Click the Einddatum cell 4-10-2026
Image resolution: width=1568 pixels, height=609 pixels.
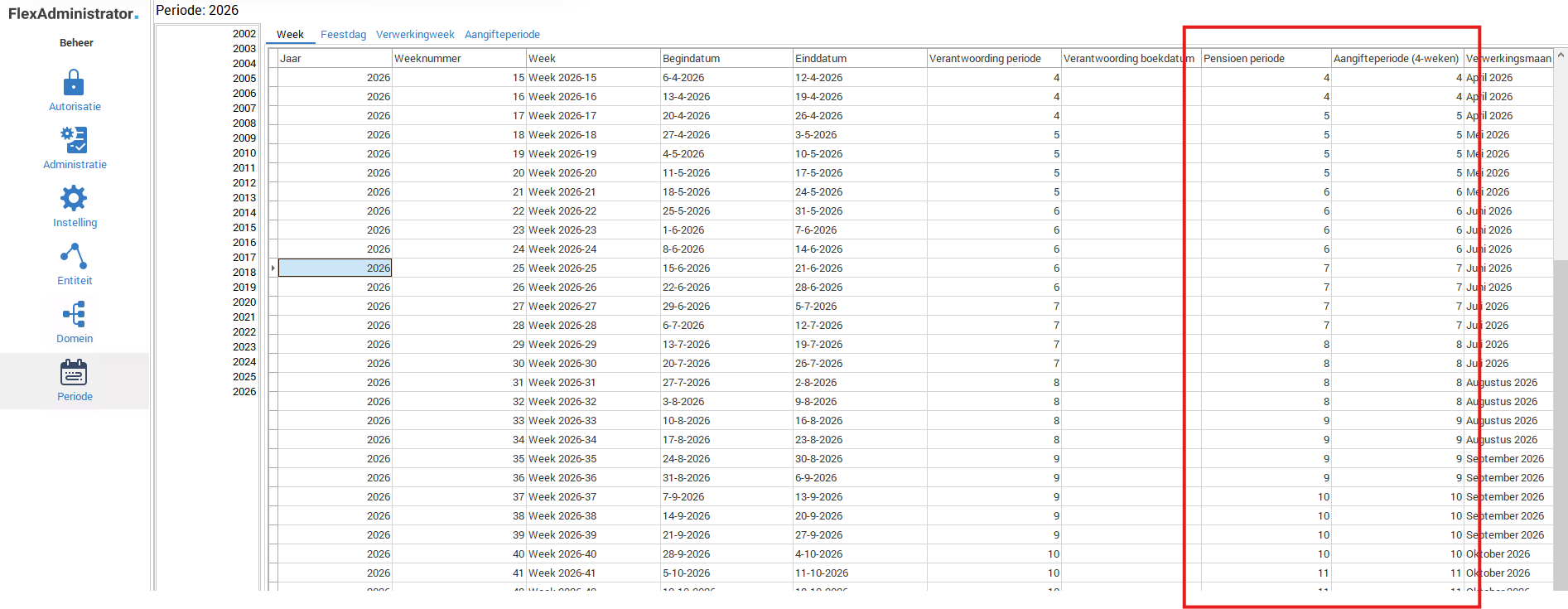tap(860, 553)
